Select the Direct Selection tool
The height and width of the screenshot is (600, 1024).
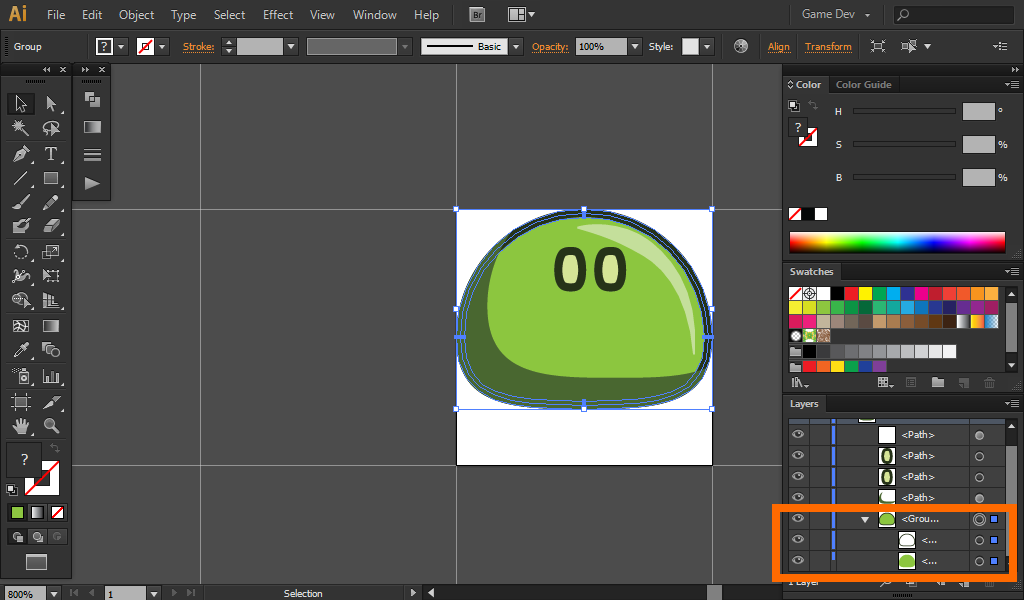point(51,103)
